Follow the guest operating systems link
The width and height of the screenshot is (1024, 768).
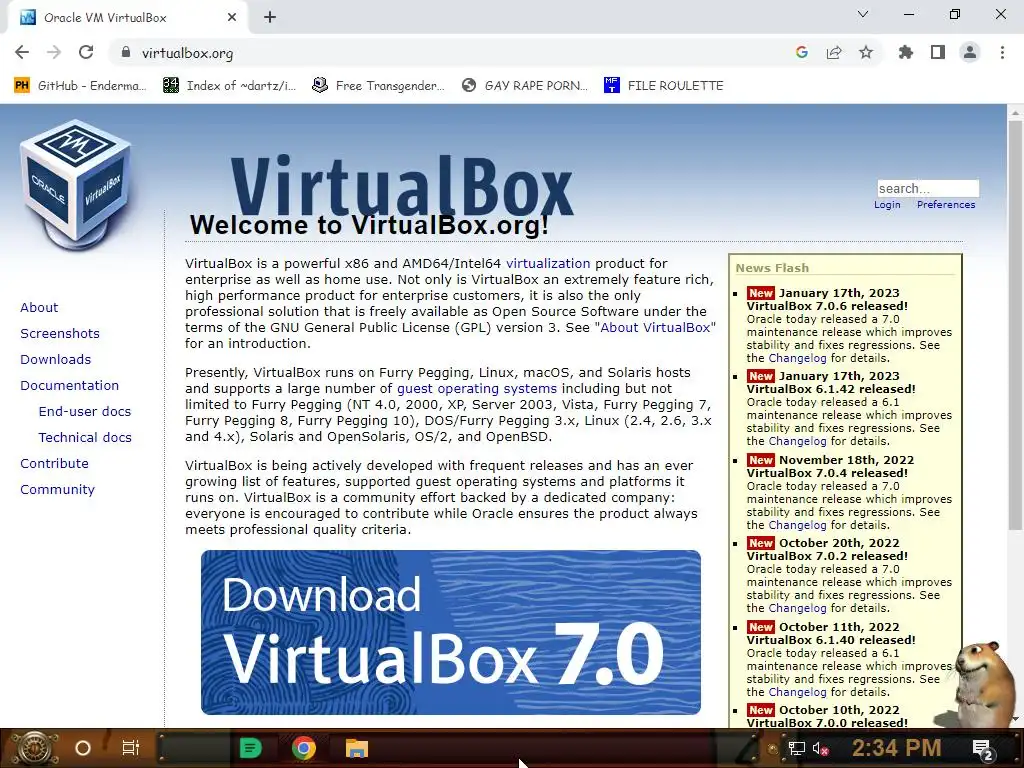coord(477,389)
